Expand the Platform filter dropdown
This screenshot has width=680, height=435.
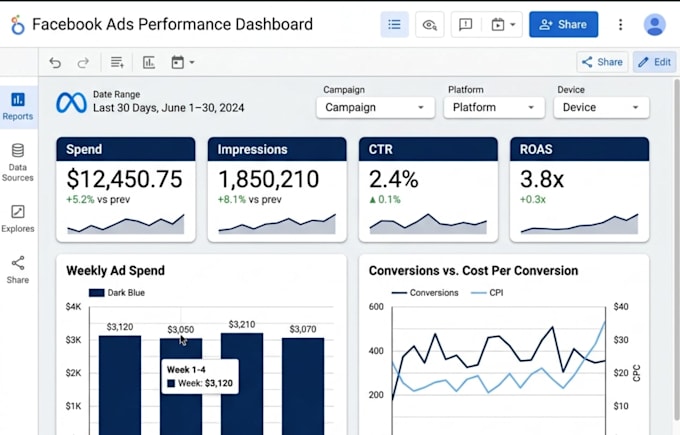[x=494, y=108]
